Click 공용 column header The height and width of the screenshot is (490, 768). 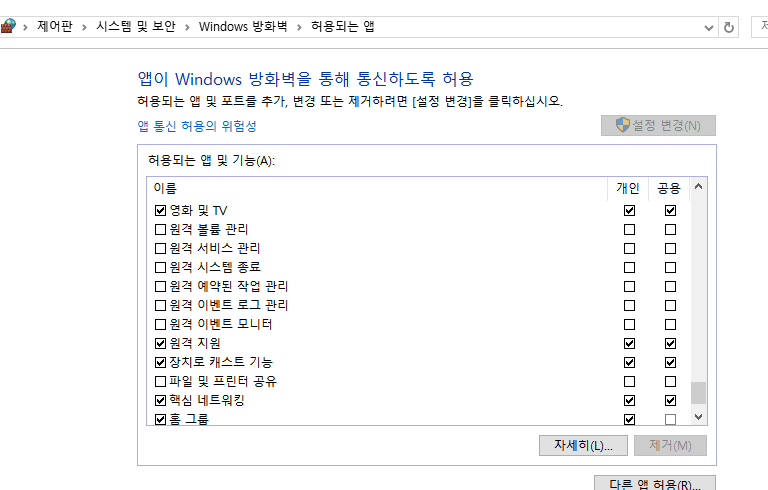[669, 189]
